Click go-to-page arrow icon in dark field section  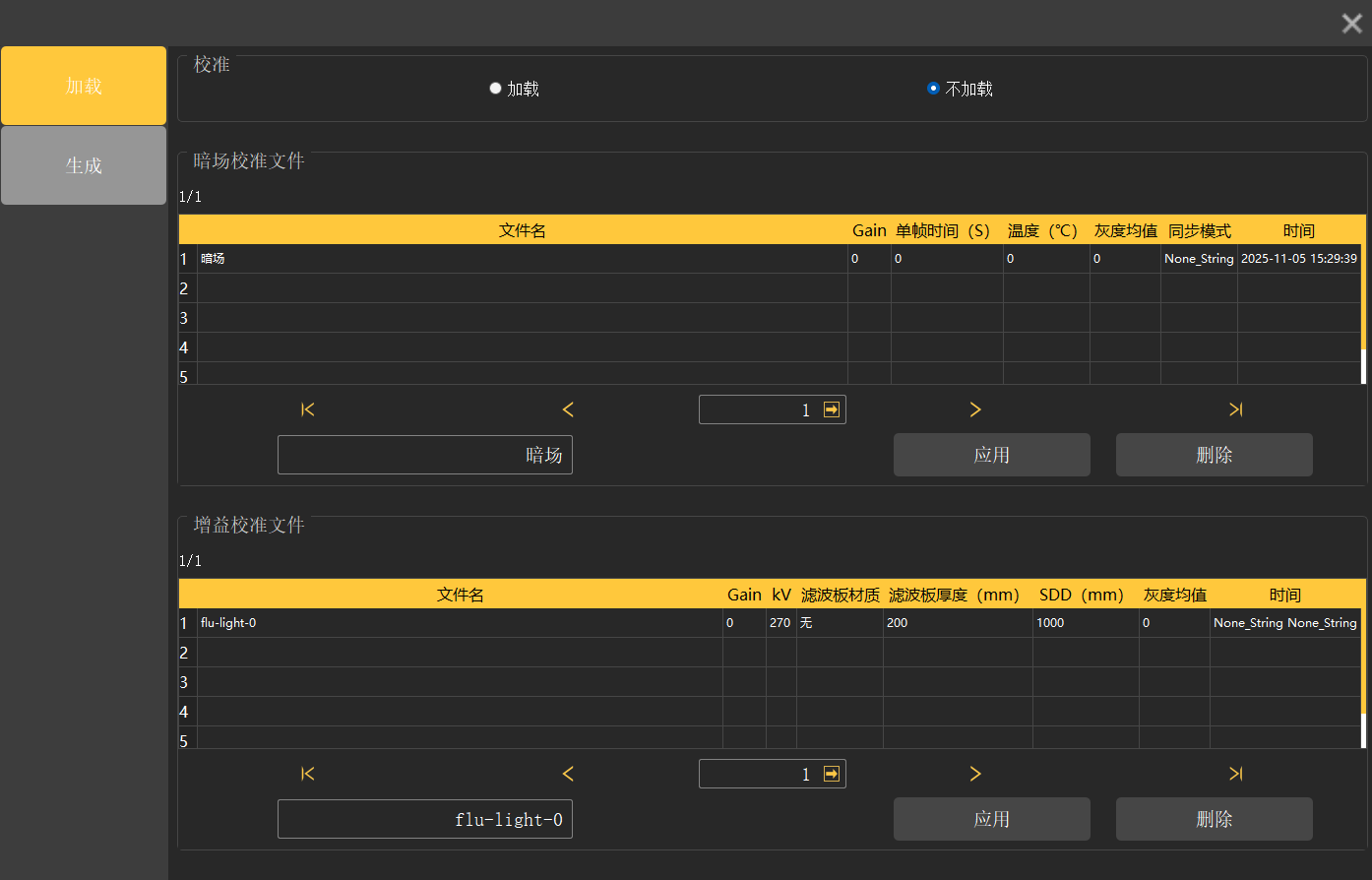click(832, 409)
